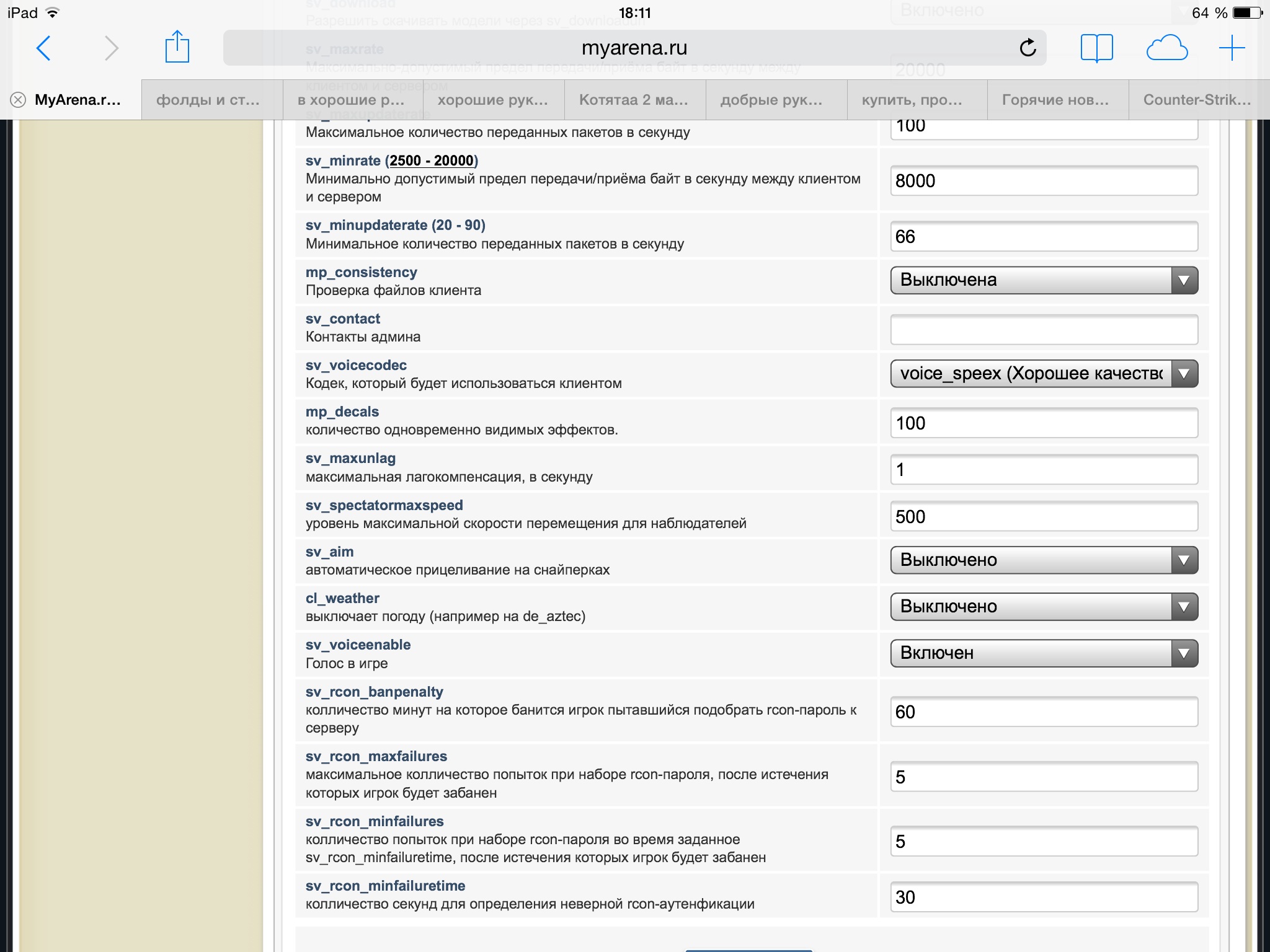This screenshot has height=952, width=1270.
Task: Switch to the хорошие рук… tab
Action: (x=494, y=100)
